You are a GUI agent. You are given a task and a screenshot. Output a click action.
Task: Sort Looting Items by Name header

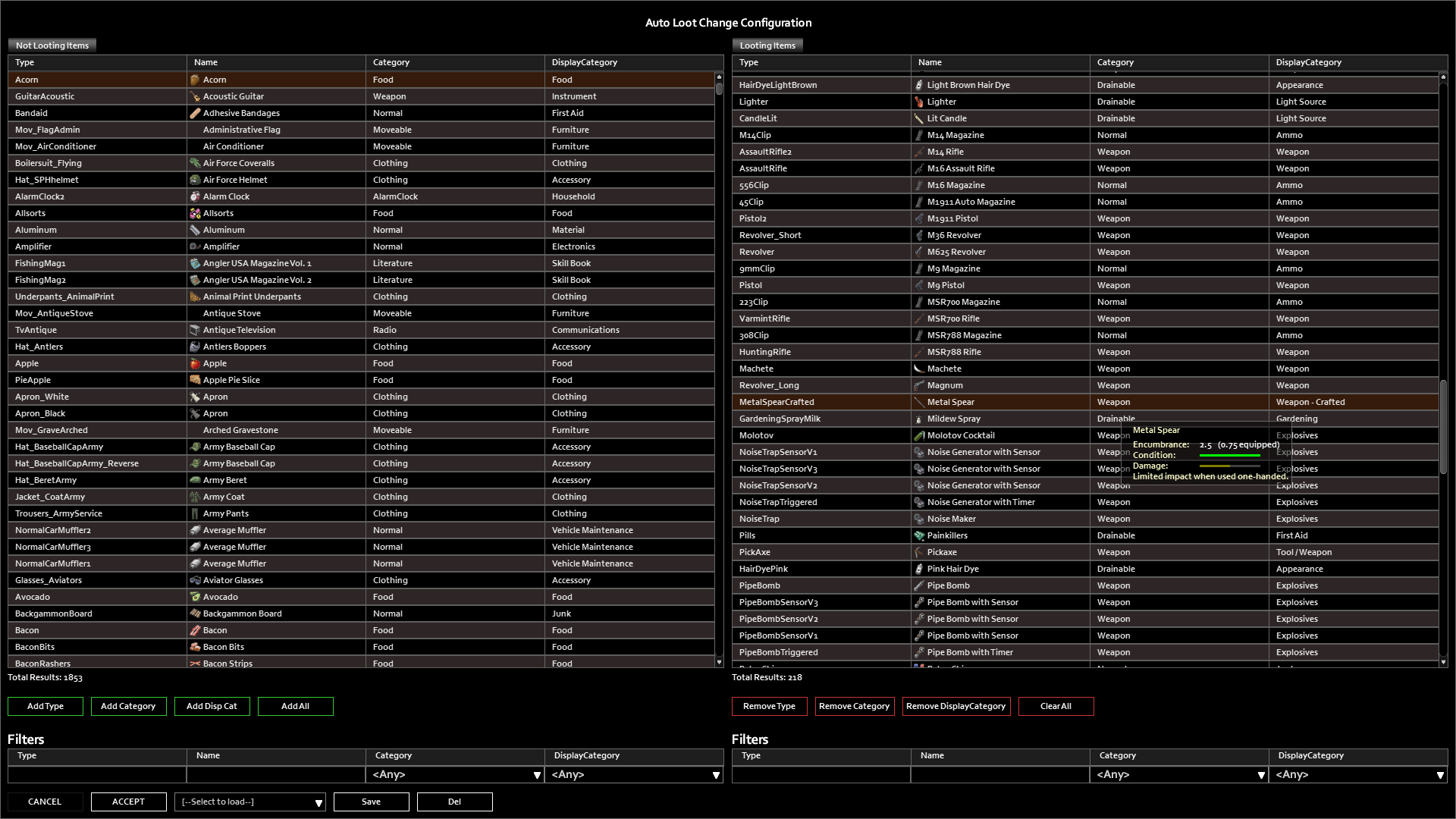tap(999, 62)
